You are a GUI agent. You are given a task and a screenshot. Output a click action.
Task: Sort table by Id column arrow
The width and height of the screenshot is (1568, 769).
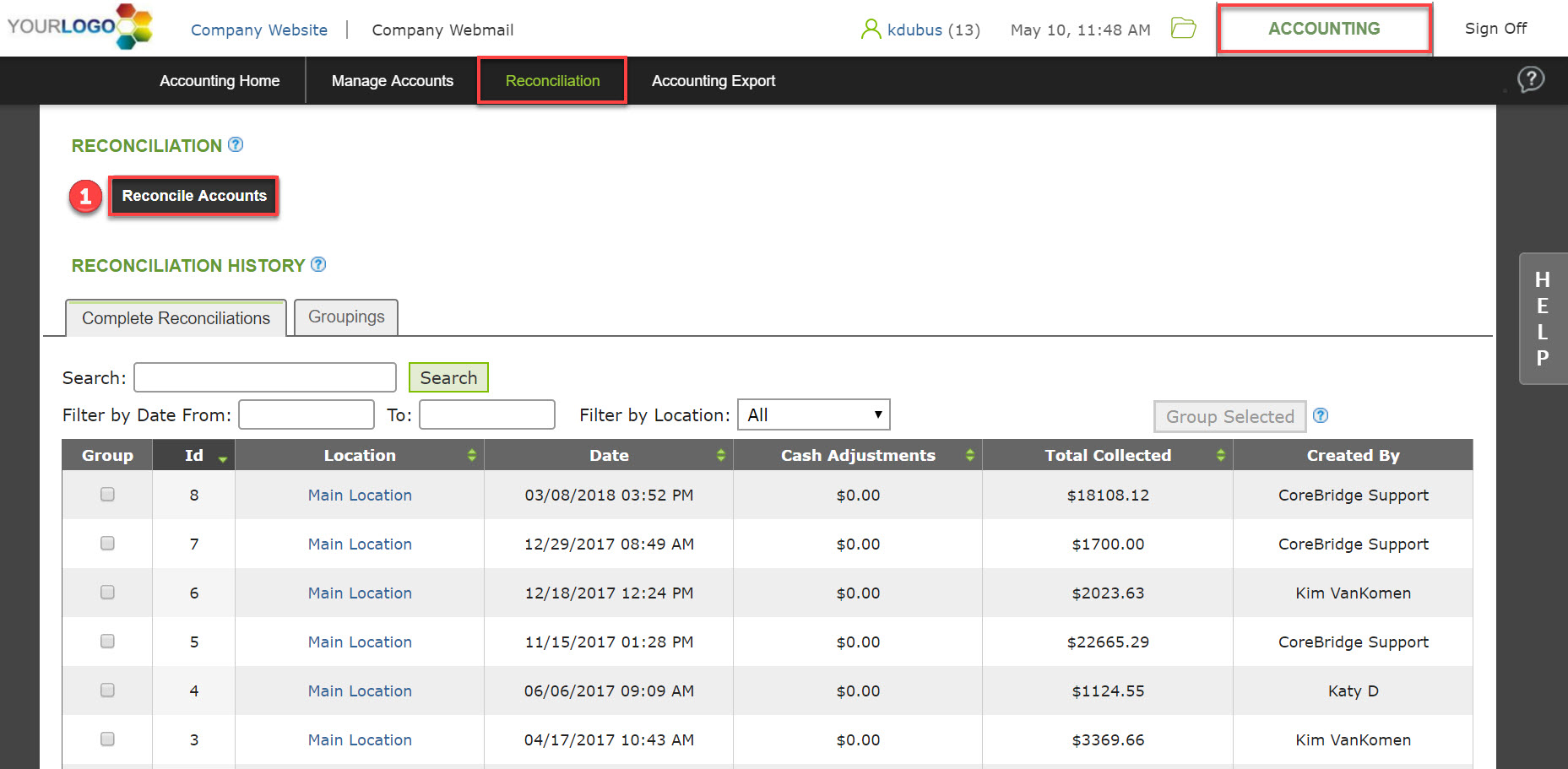(x=223, y=458)
